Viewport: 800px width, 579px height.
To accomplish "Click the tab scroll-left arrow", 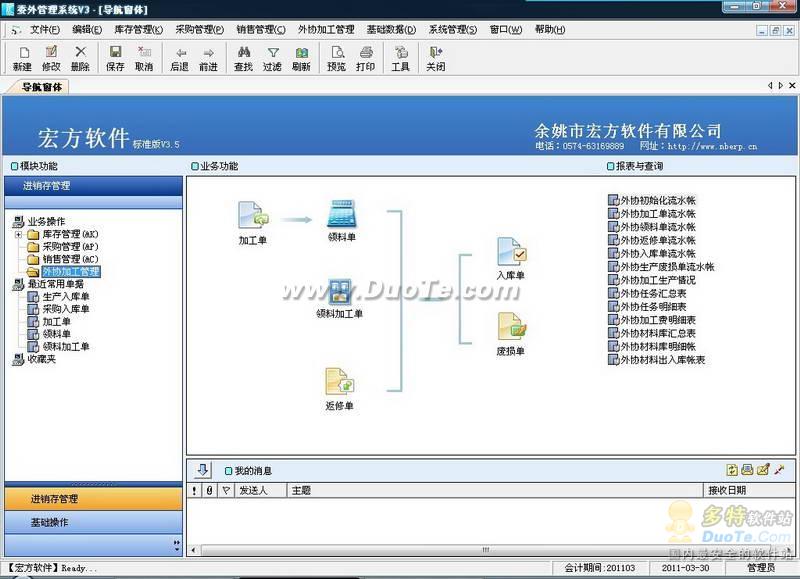I will [770, 86].
